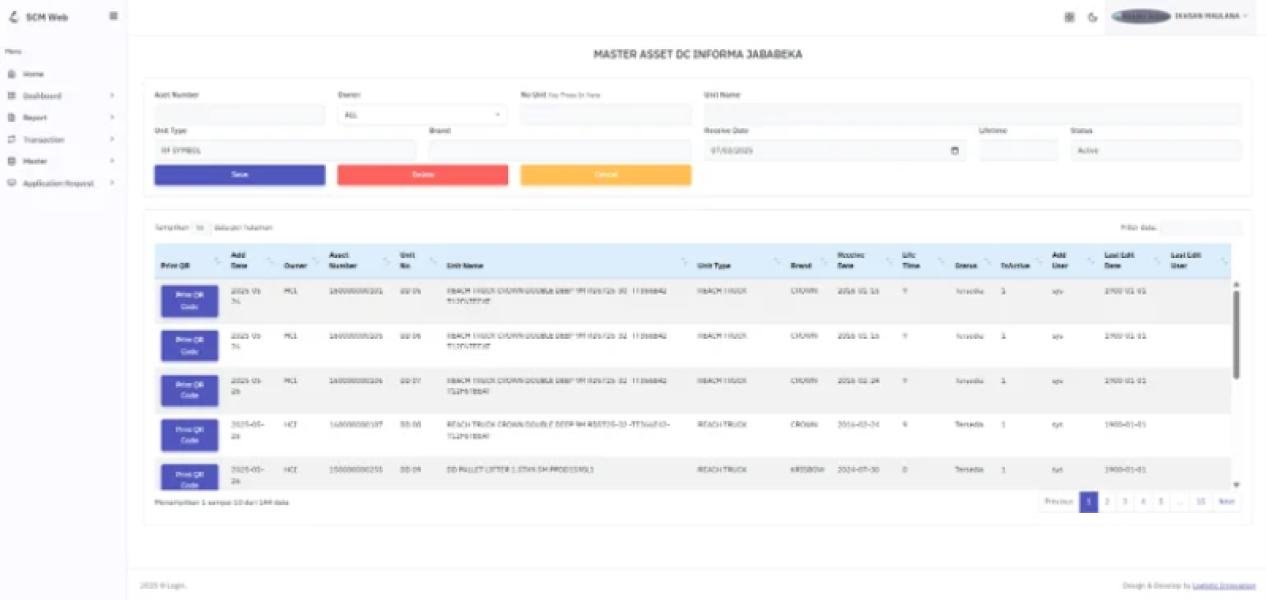Image resolution: width=1266 pixels, height=600 pixels.
Task: Click the table's vertical scrollbar
Action: pyautogui.click(x=1236, y=335)
